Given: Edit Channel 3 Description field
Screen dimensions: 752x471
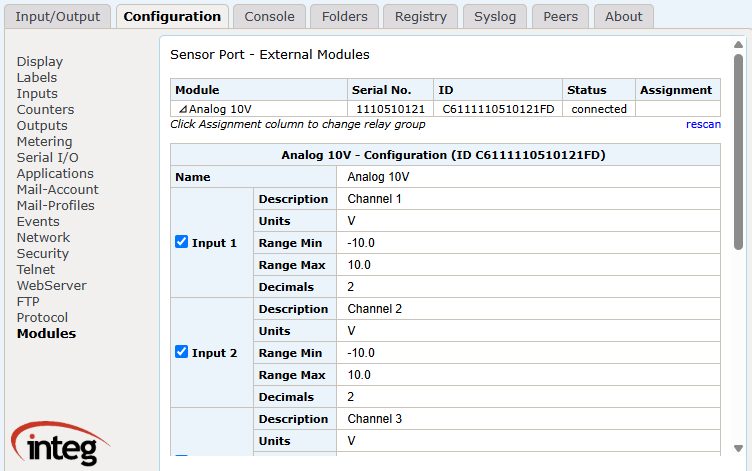Looking at the screenshot, I should click(x=528, y=419).
